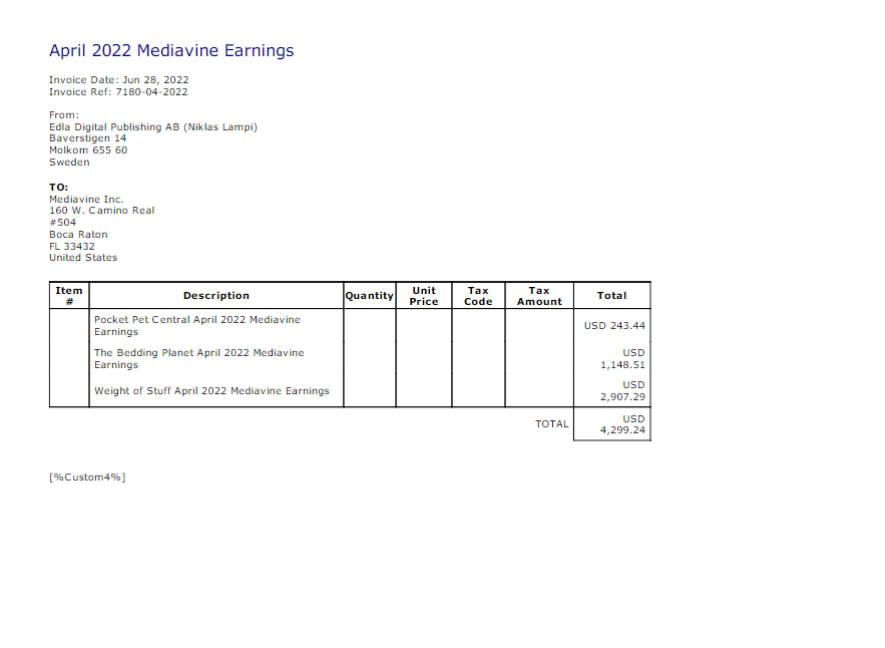Click the April 2022 Mediavine Earnings title
Screen dimensions: 885x648
tap(172, 51)
